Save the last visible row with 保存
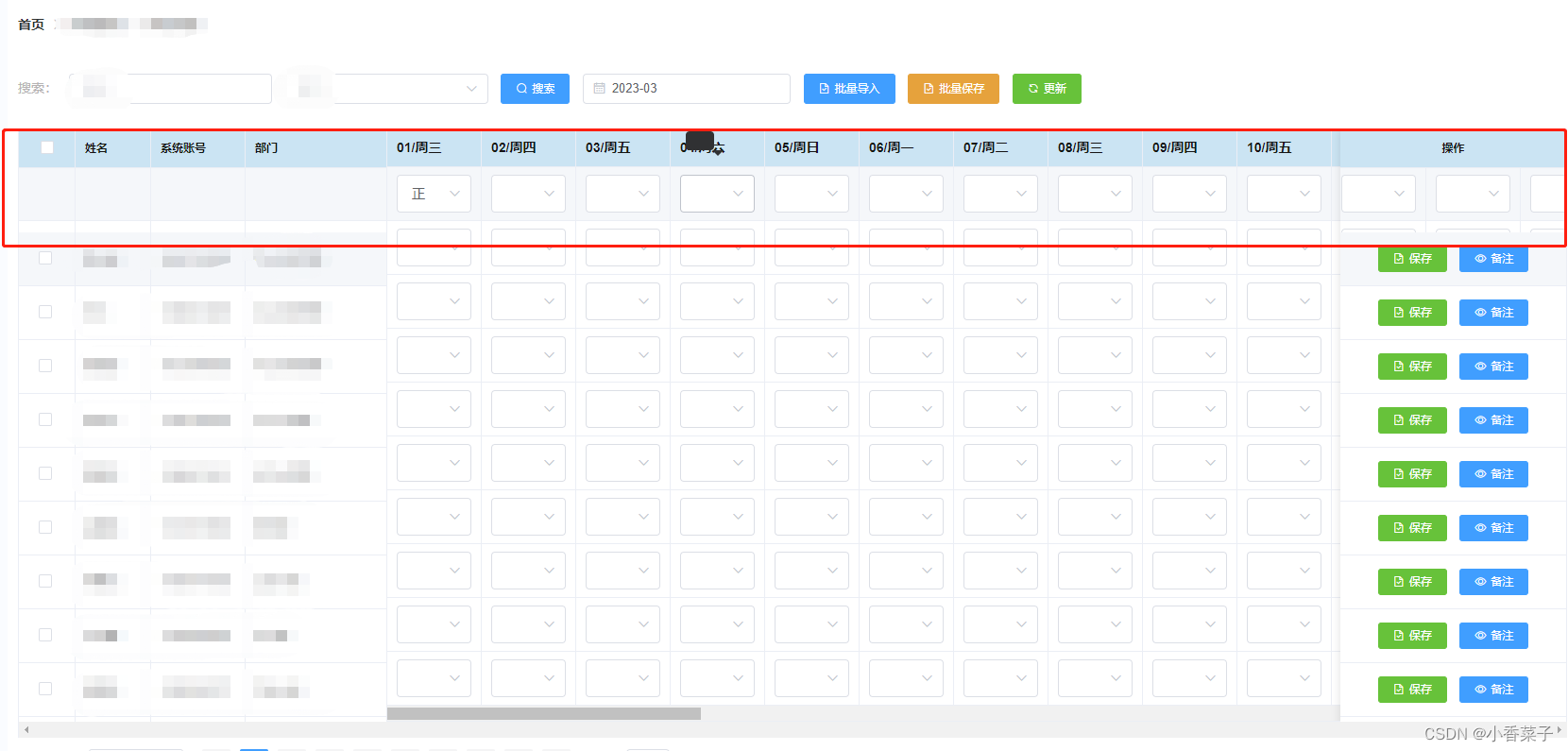 coord(1412,690)
